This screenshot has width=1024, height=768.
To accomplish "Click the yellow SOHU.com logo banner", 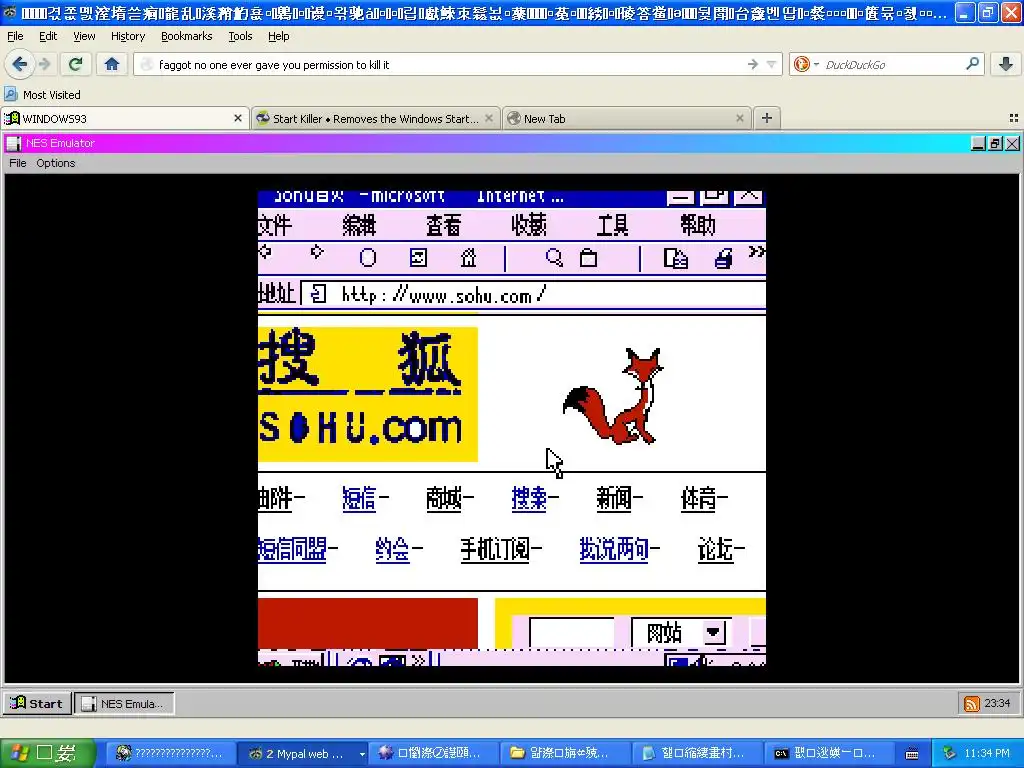I will click(368, 394).
